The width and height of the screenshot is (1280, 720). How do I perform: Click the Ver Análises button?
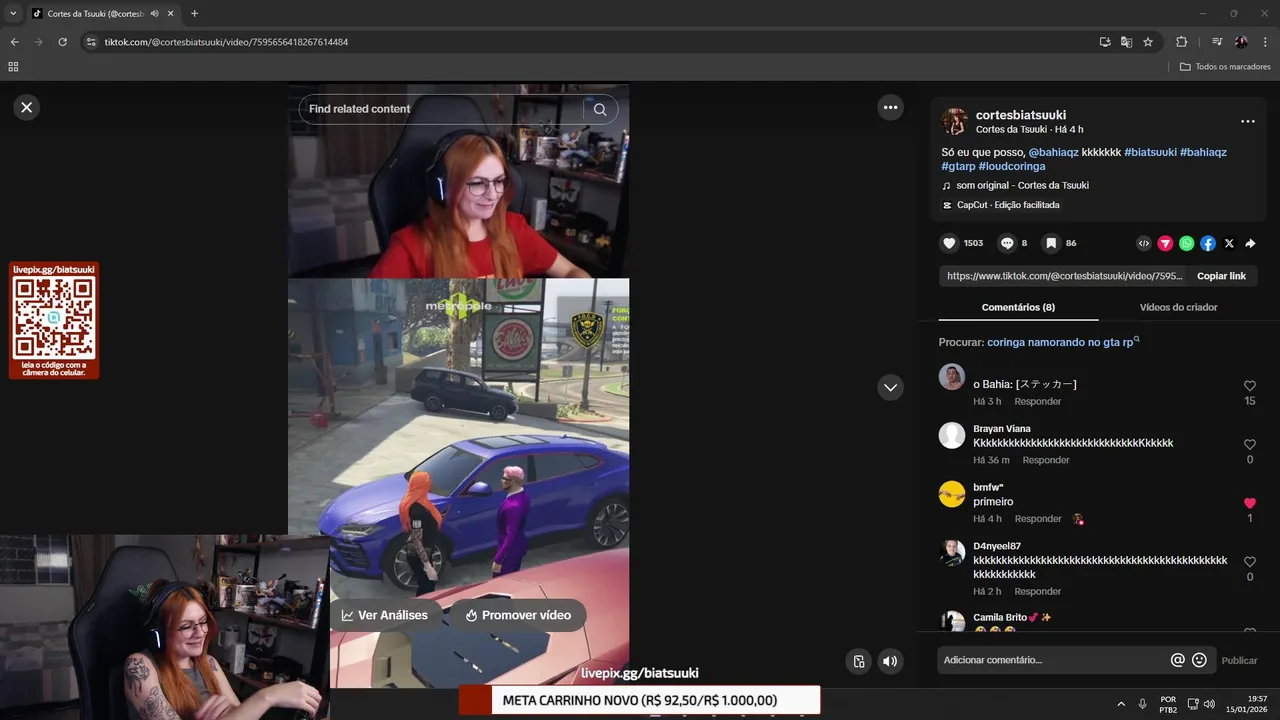(x=385, y=615)
